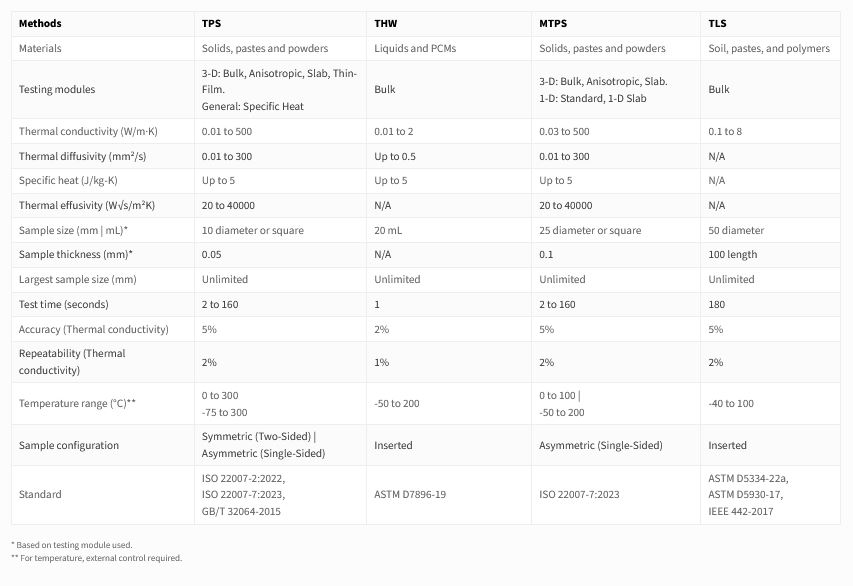Click the 'Up to 0.5' diffusivity value
The width and height of the screenshot is (853, 586).
click(x=397, y=156)
